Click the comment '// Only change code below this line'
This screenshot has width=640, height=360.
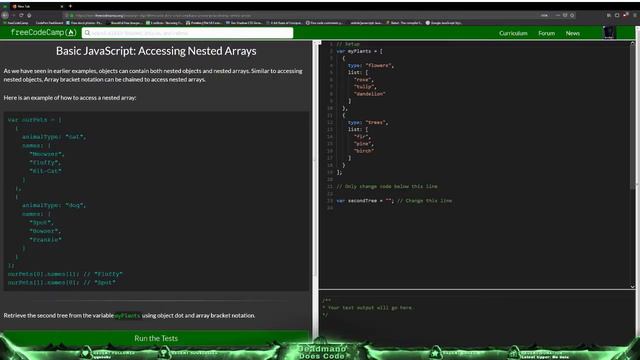coord(387,187)
